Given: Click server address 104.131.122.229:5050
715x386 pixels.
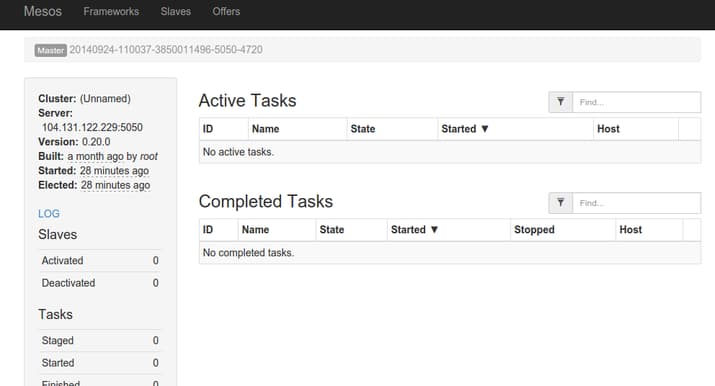Looking at the screenshot, I should (x=93, y=127).
